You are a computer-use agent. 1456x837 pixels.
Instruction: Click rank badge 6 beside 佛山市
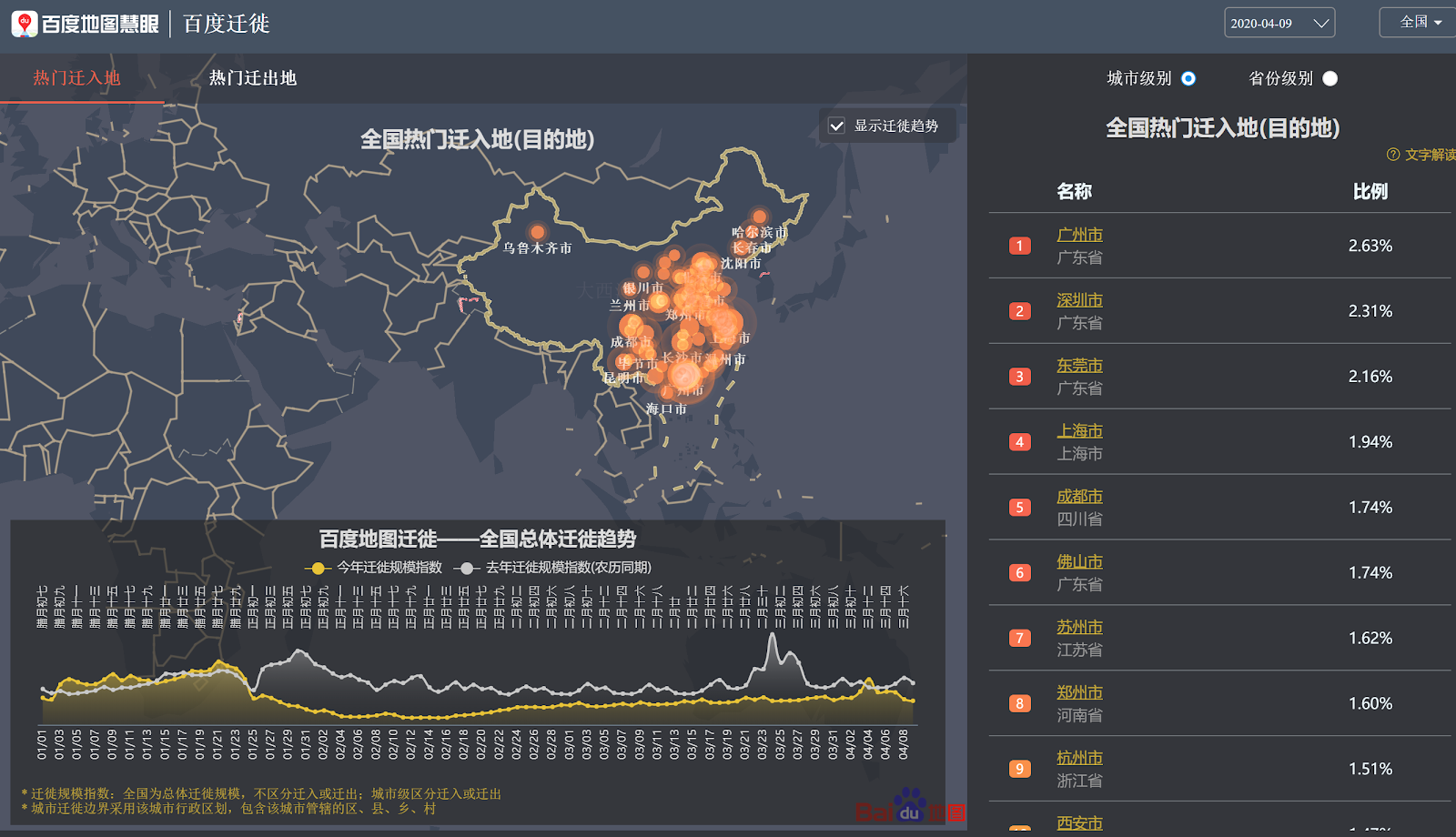[x=1020, y=573]
